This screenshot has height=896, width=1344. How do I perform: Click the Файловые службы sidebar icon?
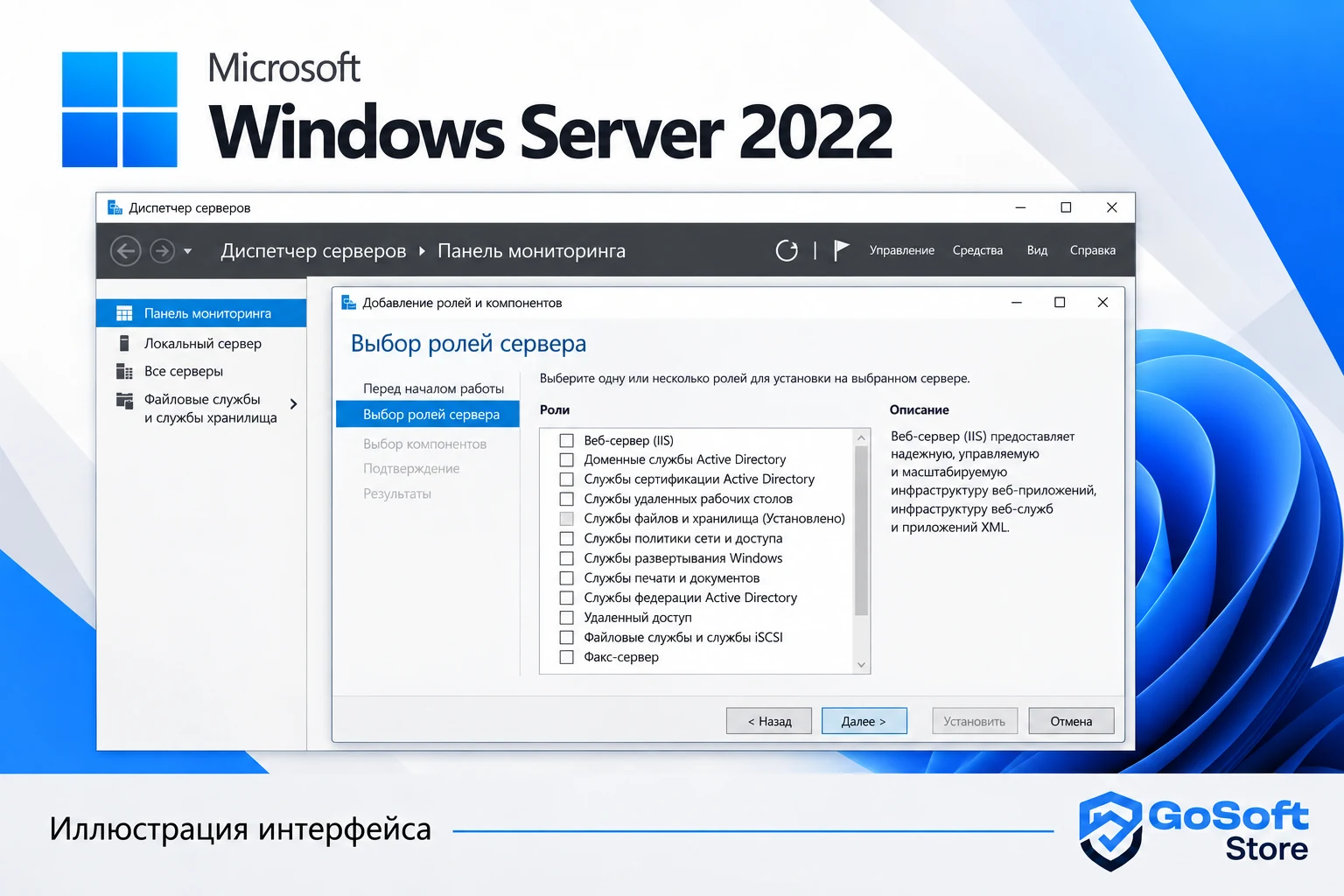pos(124,401)
